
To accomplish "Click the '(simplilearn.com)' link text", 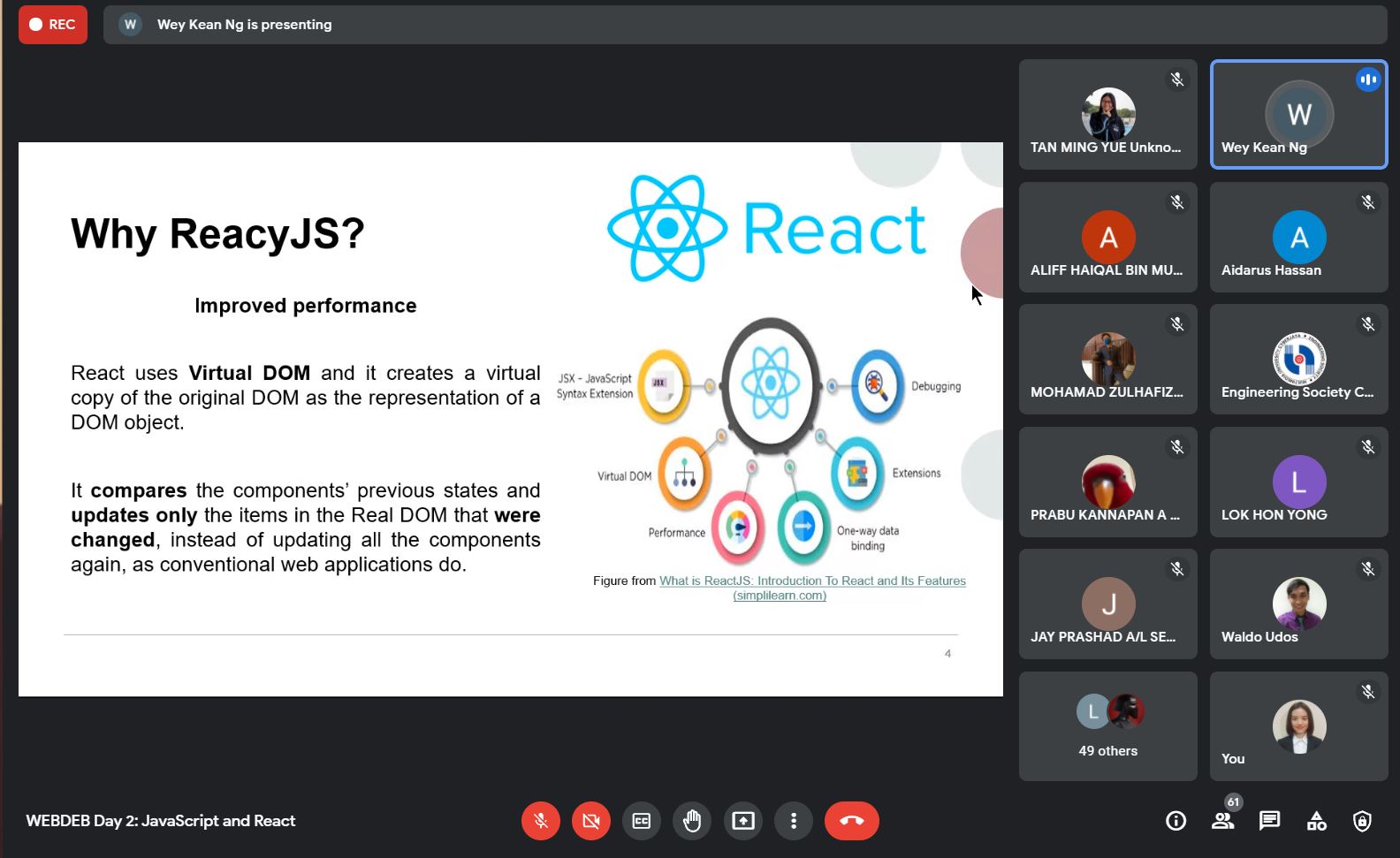I will pos(780,596).
